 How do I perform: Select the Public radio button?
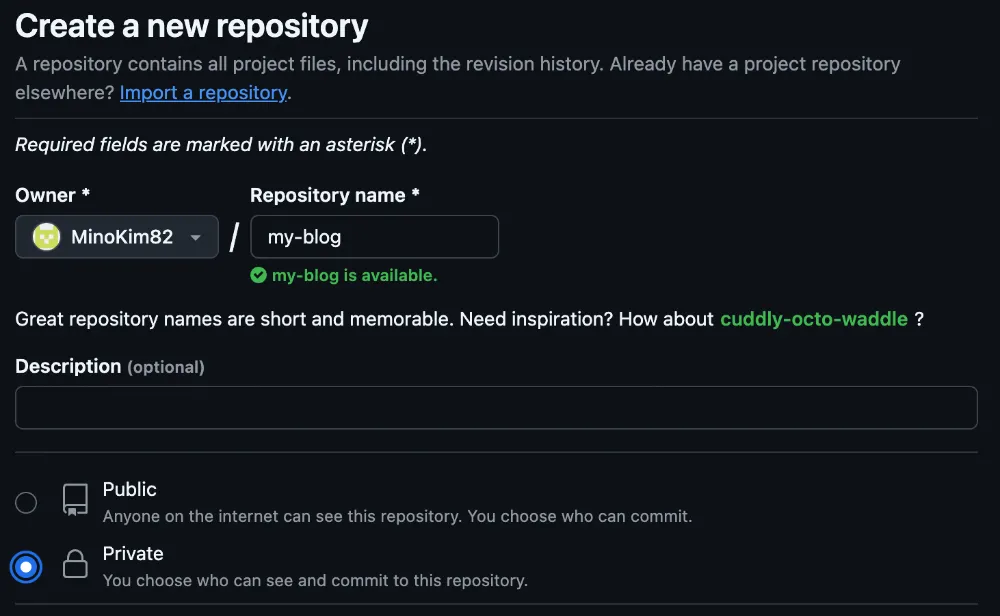pos(26,502)
